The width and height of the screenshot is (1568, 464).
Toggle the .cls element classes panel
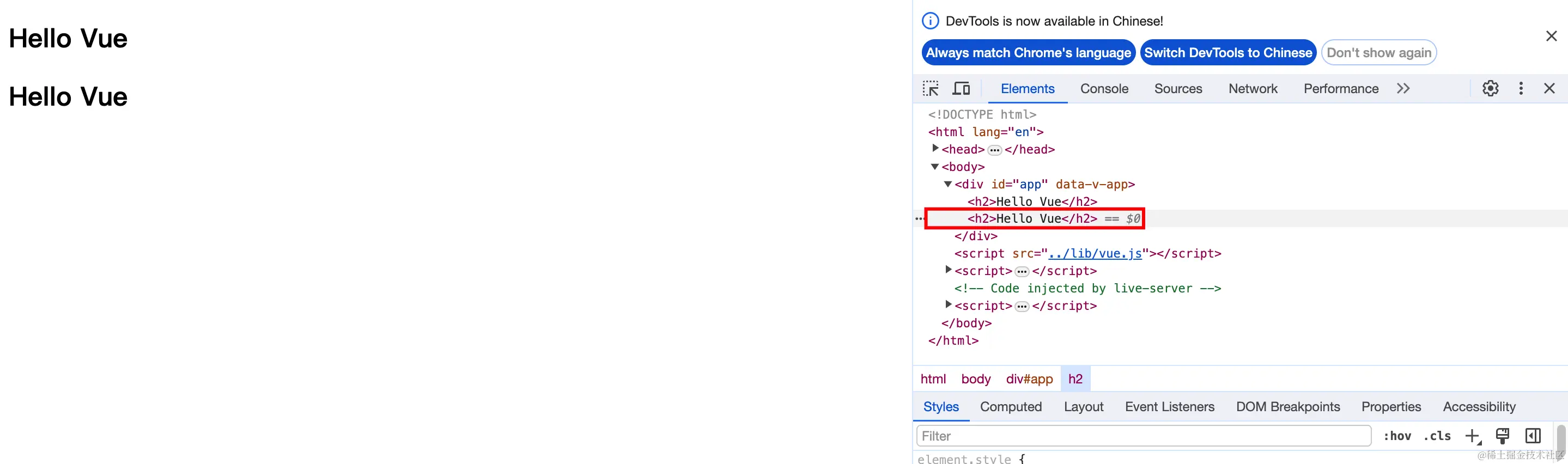click(x=1437, y=436)
